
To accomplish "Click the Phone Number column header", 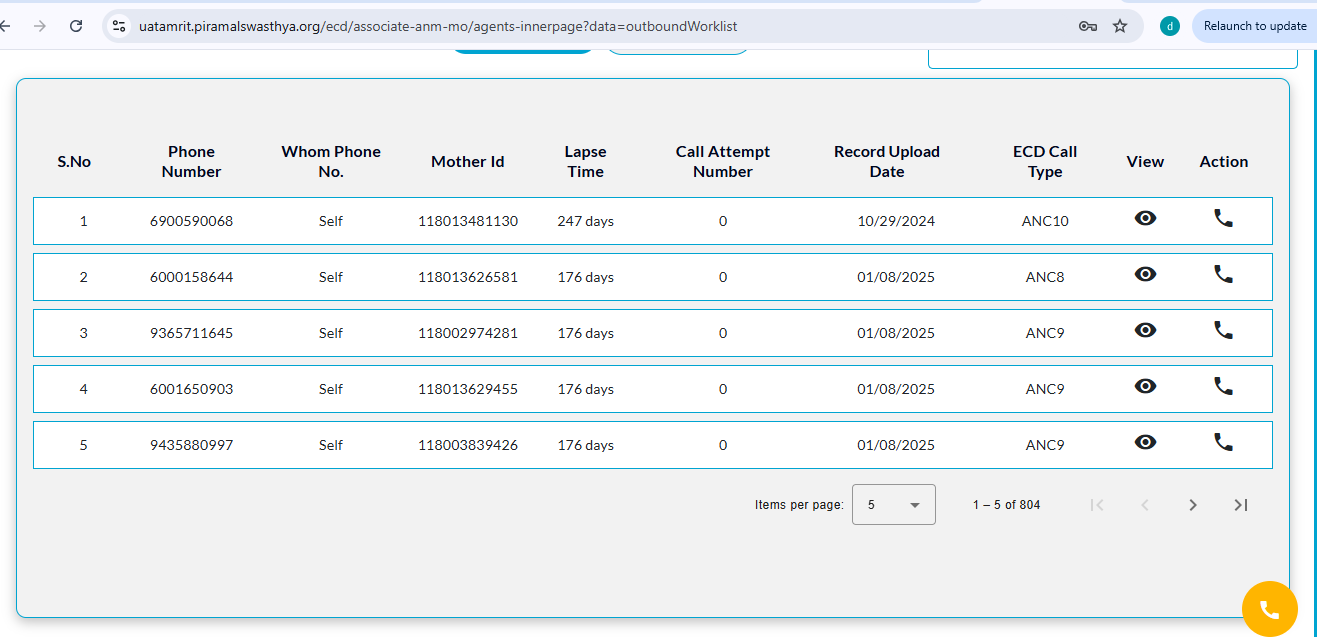I will [x=191, y=162].
